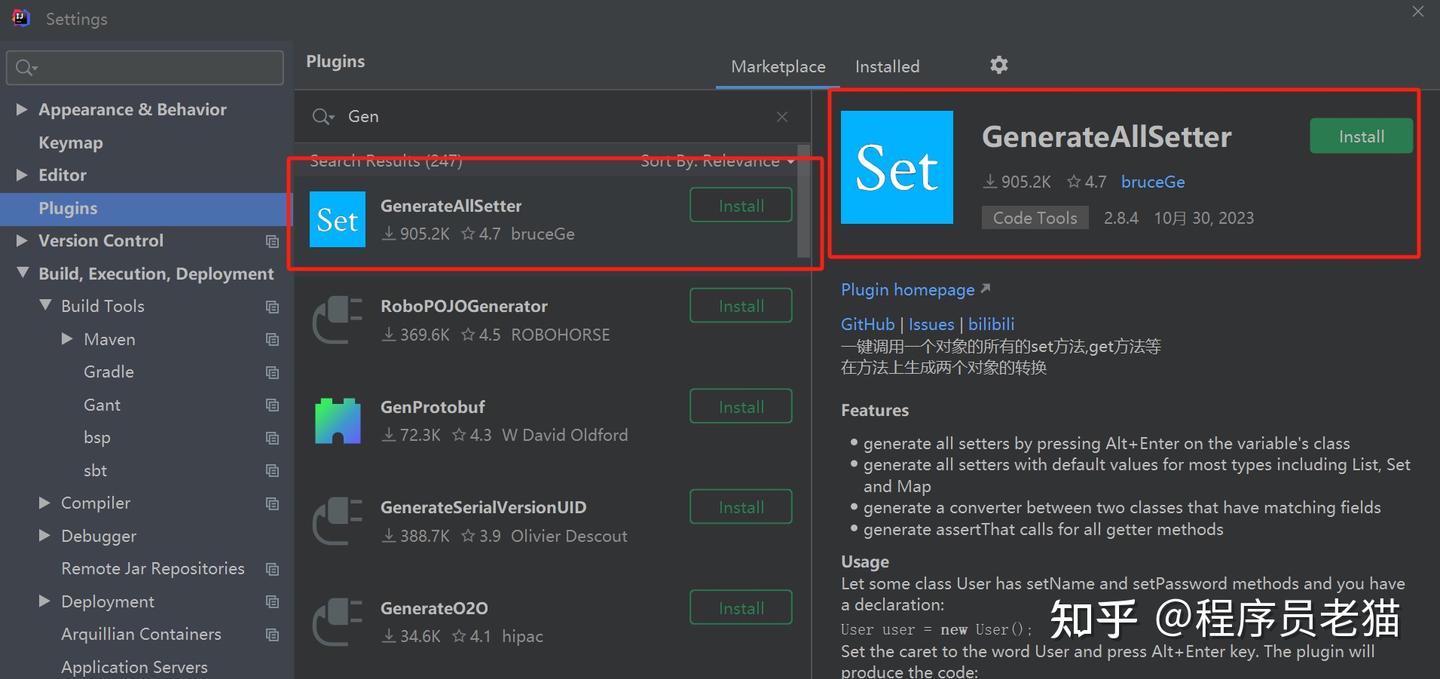Click the project-level icon beside Gradle
This screenshot has height=679, width=1440.
tap(272, 372)
